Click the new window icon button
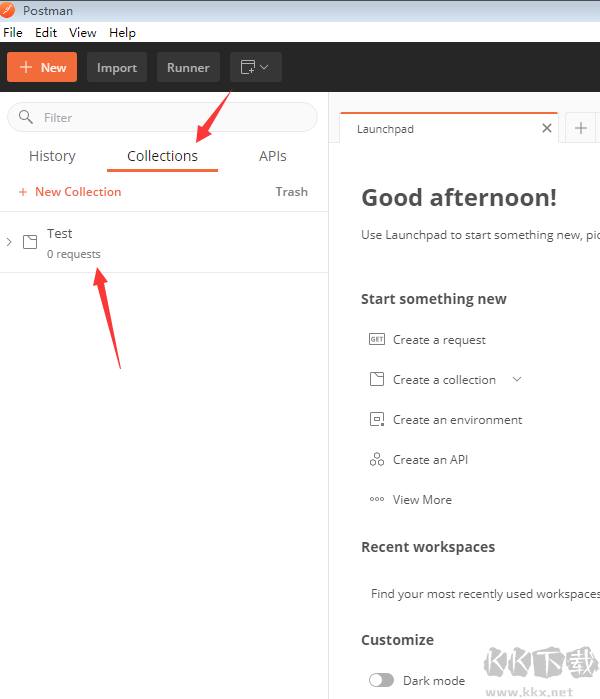Viewport: 600px width, 699px height. pyautogui.click(x=255, y=68)
